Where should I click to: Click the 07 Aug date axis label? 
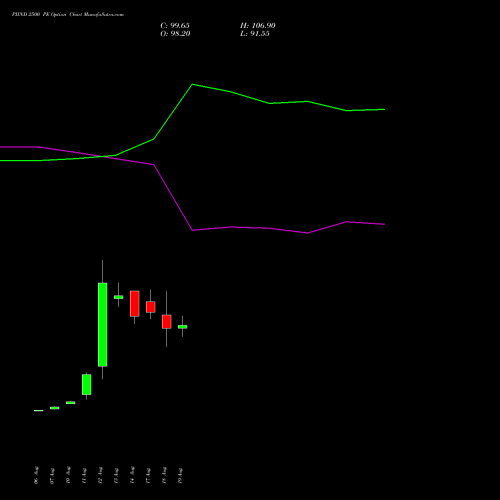pos(52,475)
